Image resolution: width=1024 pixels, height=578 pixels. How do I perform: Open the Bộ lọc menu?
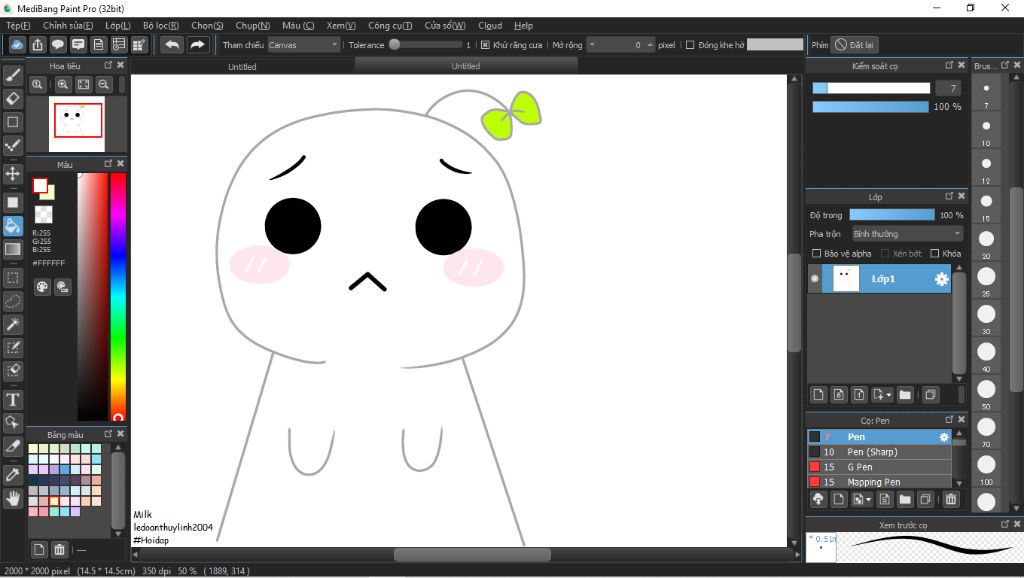[x=161, y=25]
